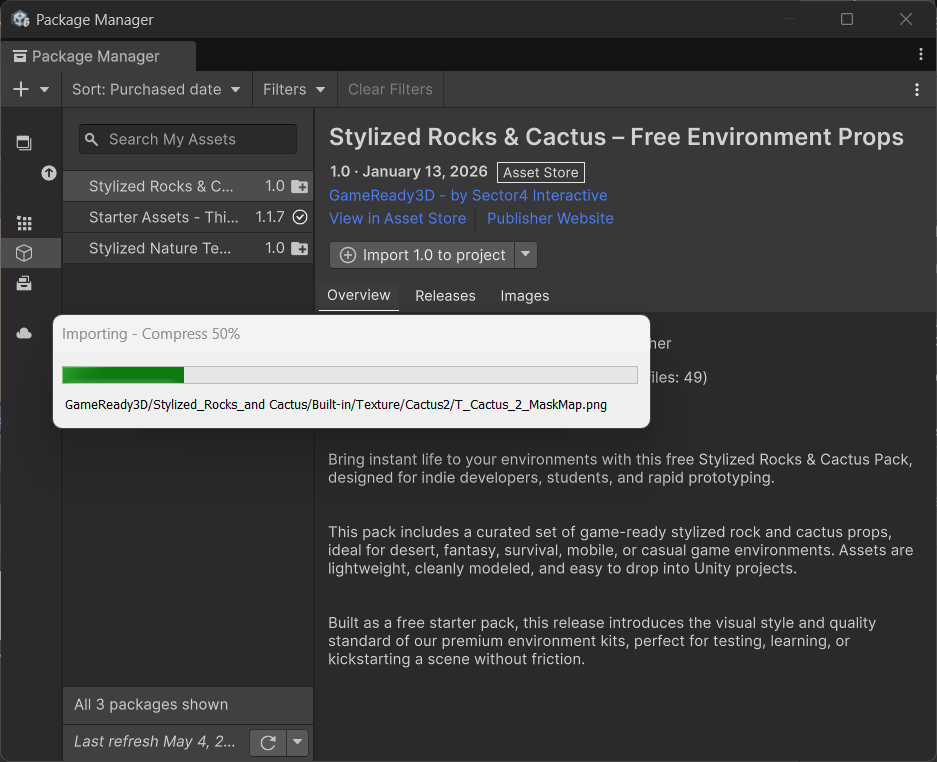Image resolution: width=937 pixels, height=762 pixels.
Task: Open the Built-in packages sidebar icon
Action: coord(24,283)
